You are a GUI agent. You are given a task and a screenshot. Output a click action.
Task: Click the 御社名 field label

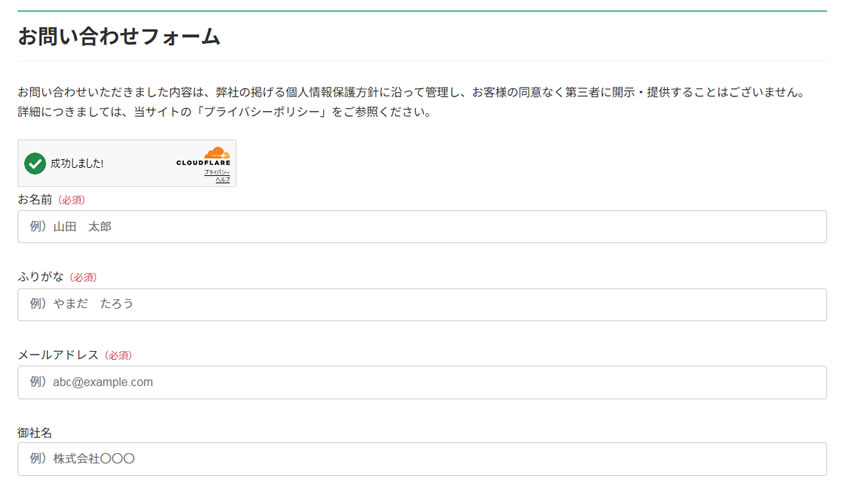[x=35, y=432]
